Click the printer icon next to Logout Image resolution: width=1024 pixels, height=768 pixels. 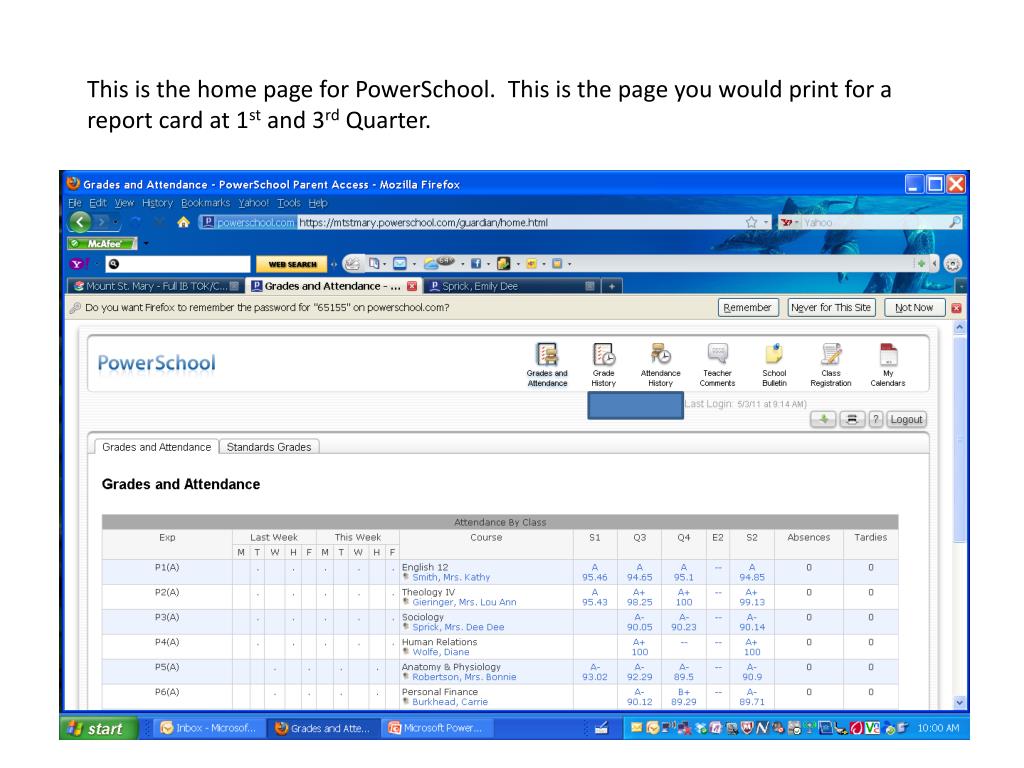(x=852, y=419)
